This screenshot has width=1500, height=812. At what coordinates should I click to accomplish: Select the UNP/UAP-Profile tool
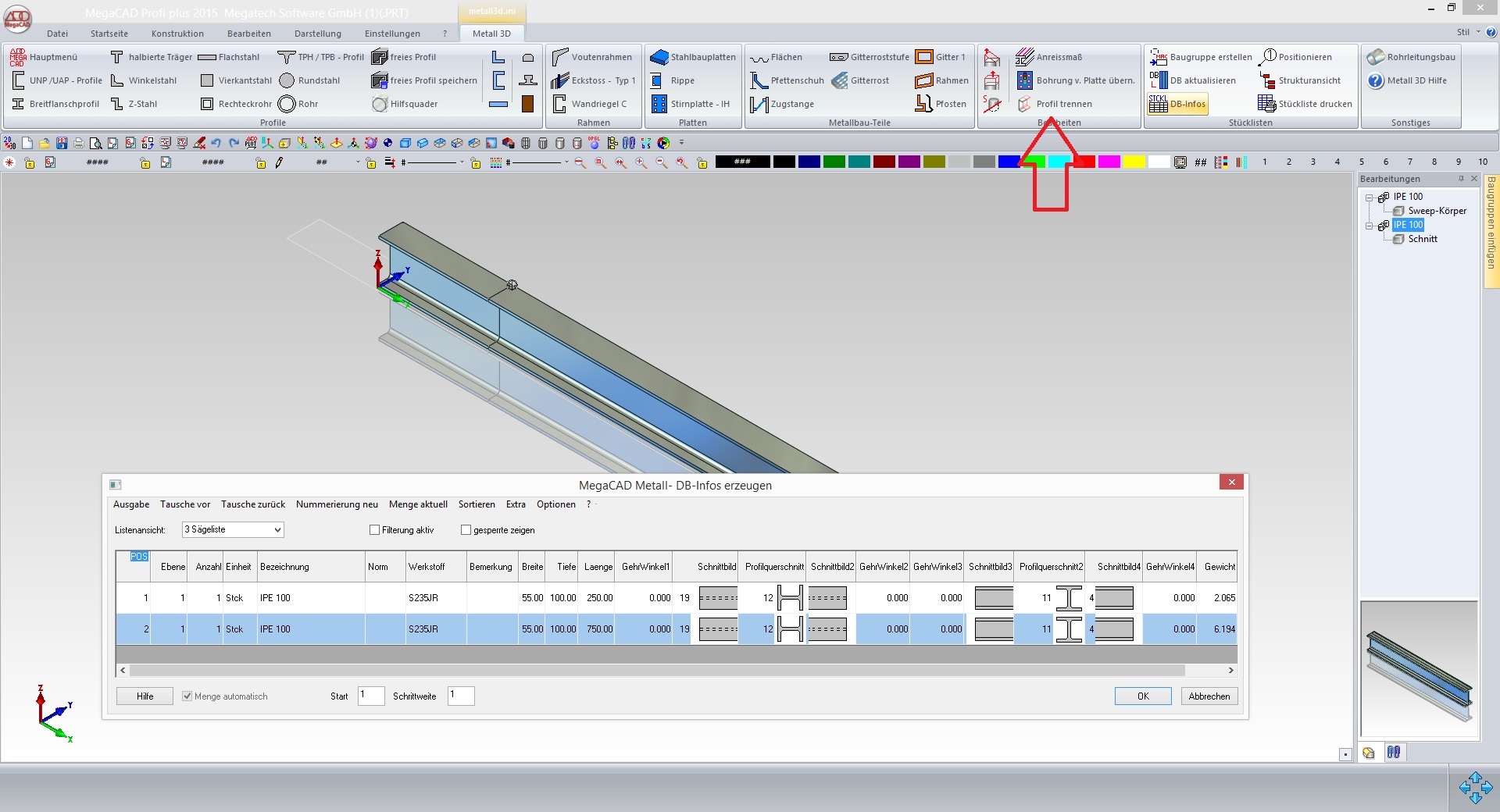[x=57, y=80]
